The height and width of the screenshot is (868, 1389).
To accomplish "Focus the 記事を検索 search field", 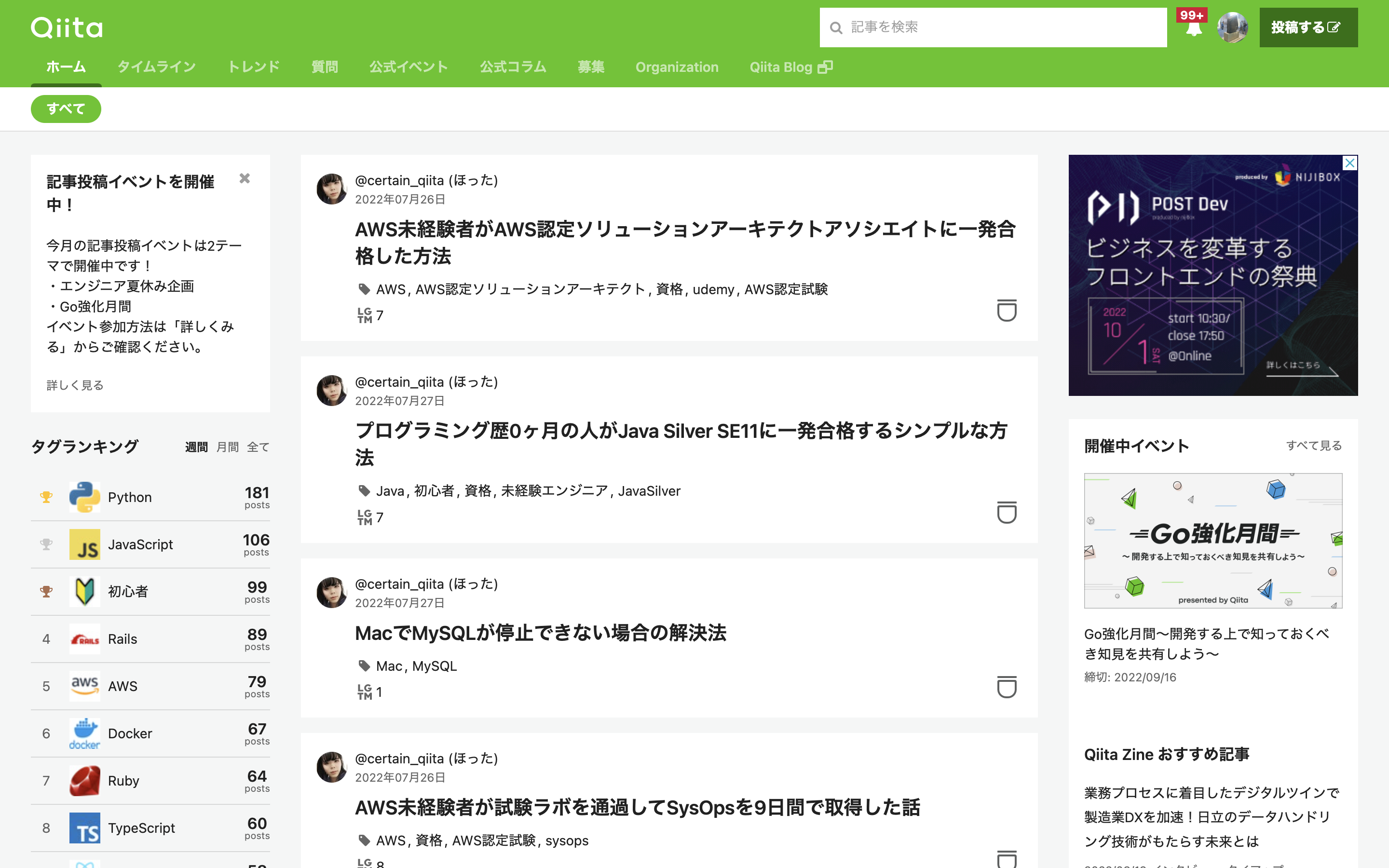I will 993,27.
